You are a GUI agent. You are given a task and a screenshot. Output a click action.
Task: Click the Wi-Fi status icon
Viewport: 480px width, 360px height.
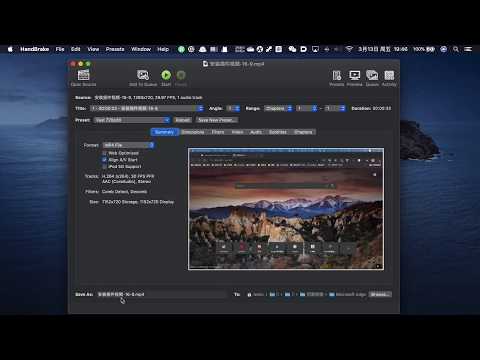(x=349, y=49)
